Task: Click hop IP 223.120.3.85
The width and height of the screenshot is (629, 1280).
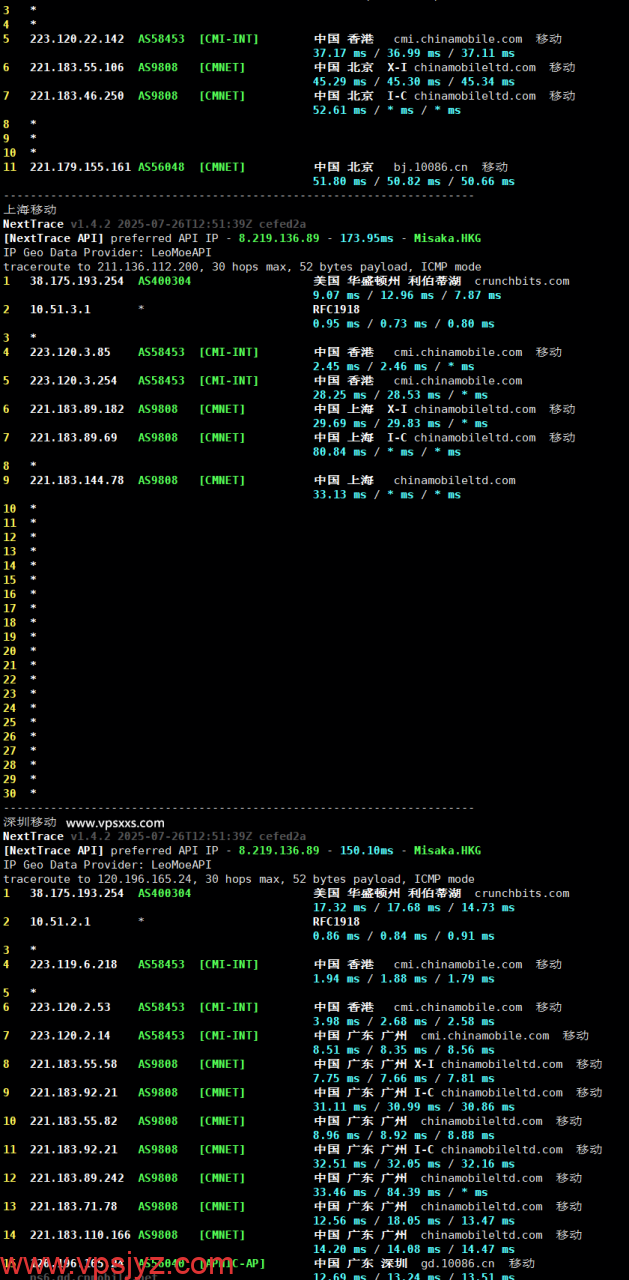Action: click(x=70, y=352)
